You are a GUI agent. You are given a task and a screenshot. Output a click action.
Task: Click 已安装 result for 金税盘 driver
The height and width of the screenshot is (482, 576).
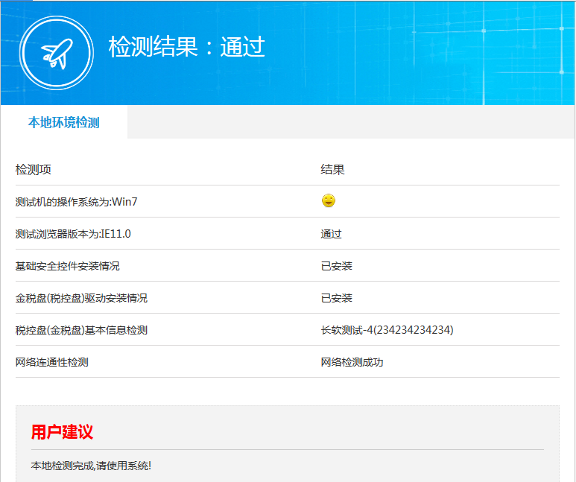[336, 298]
